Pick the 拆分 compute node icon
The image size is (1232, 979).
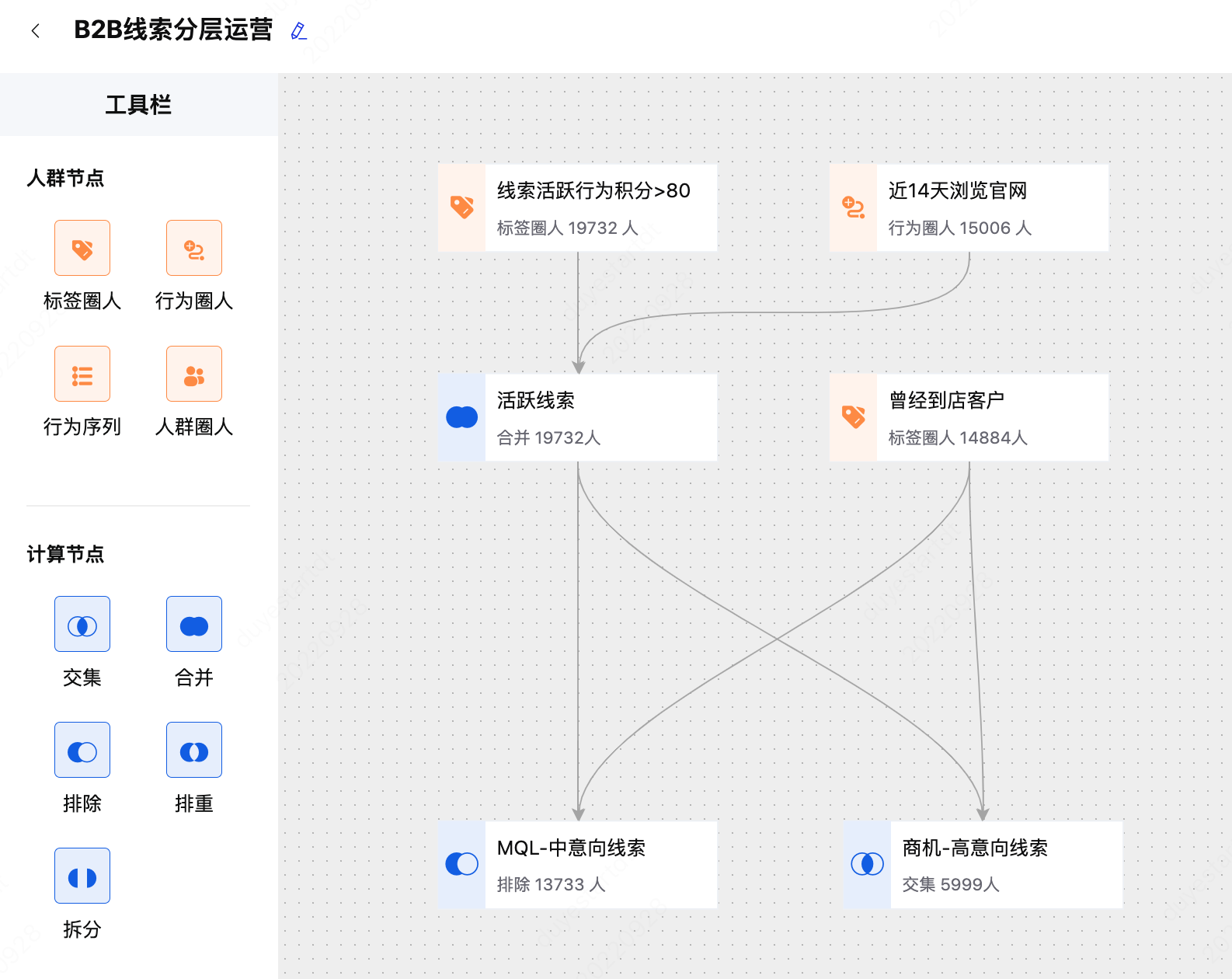(82, 876)
